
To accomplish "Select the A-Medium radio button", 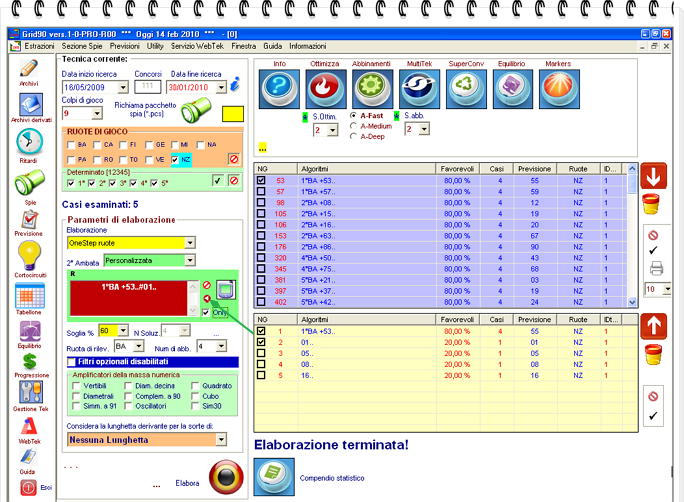I will point(353,126).
